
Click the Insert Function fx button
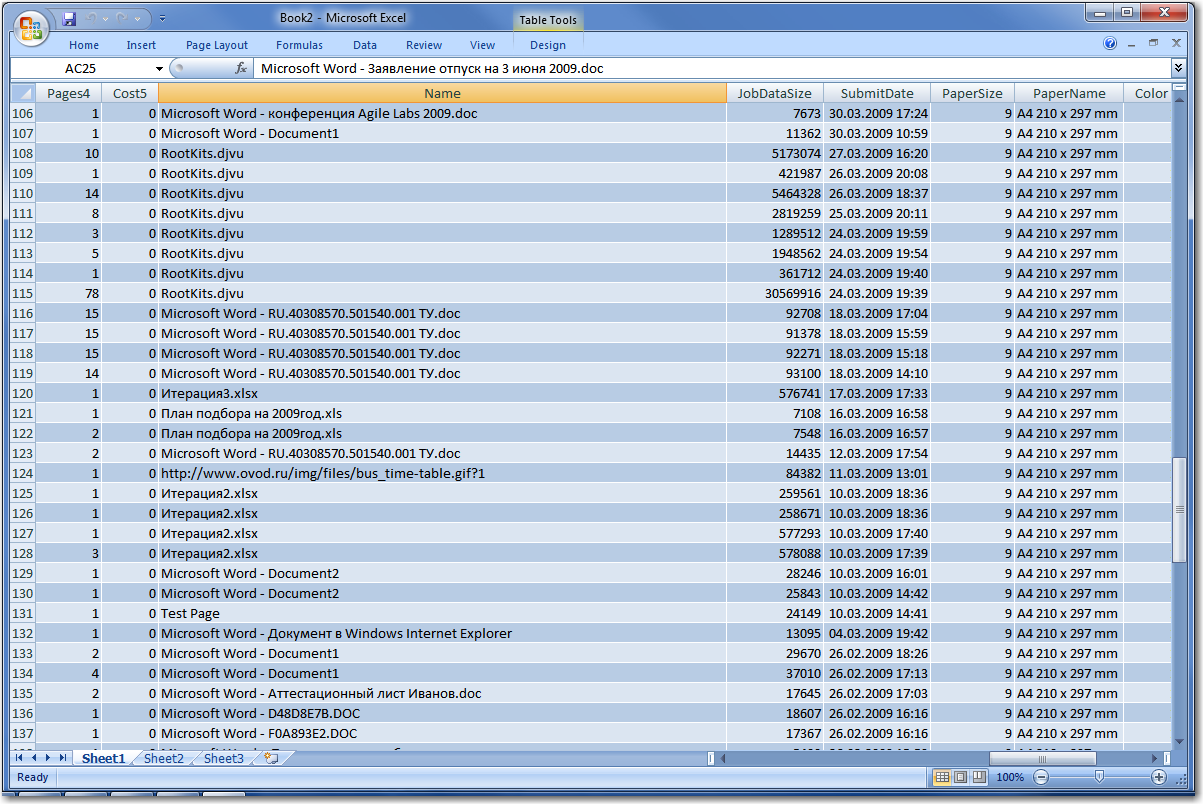(241, 68)
